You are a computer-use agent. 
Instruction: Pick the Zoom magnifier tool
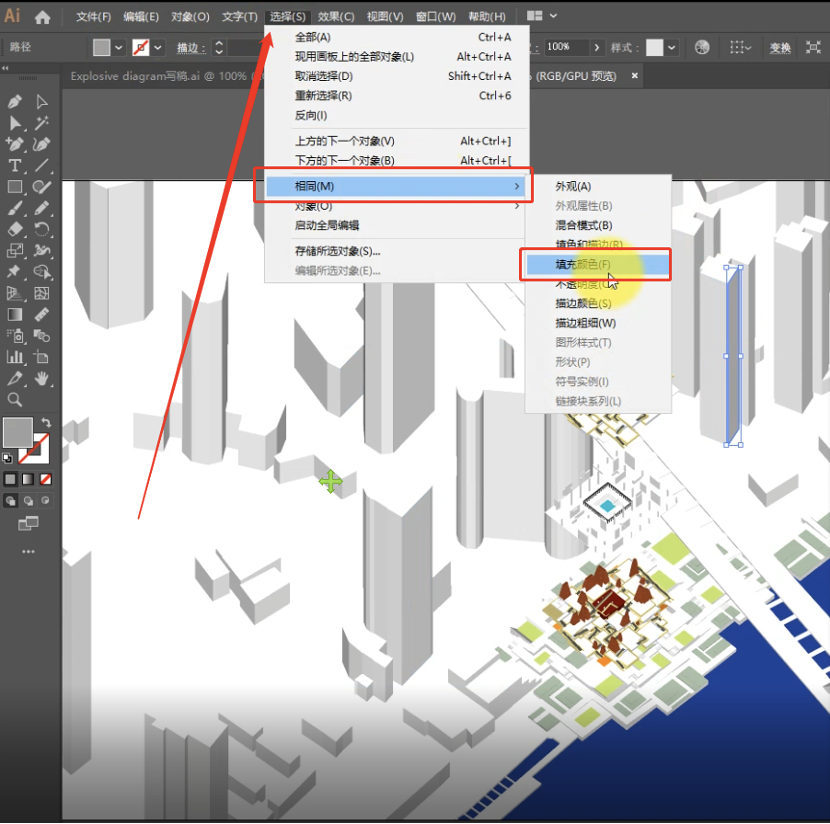coord(15,400)
